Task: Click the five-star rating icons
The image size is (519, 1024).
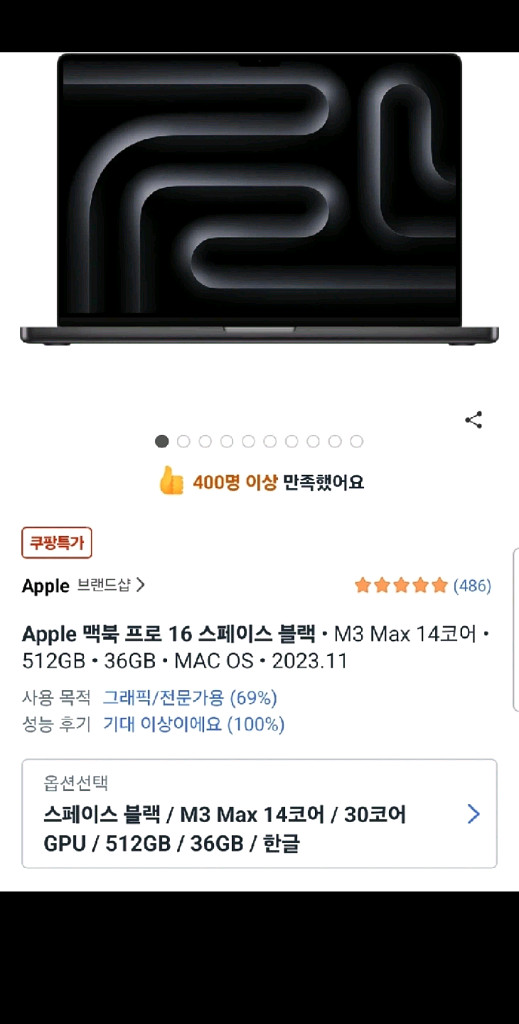Action: 401,585
